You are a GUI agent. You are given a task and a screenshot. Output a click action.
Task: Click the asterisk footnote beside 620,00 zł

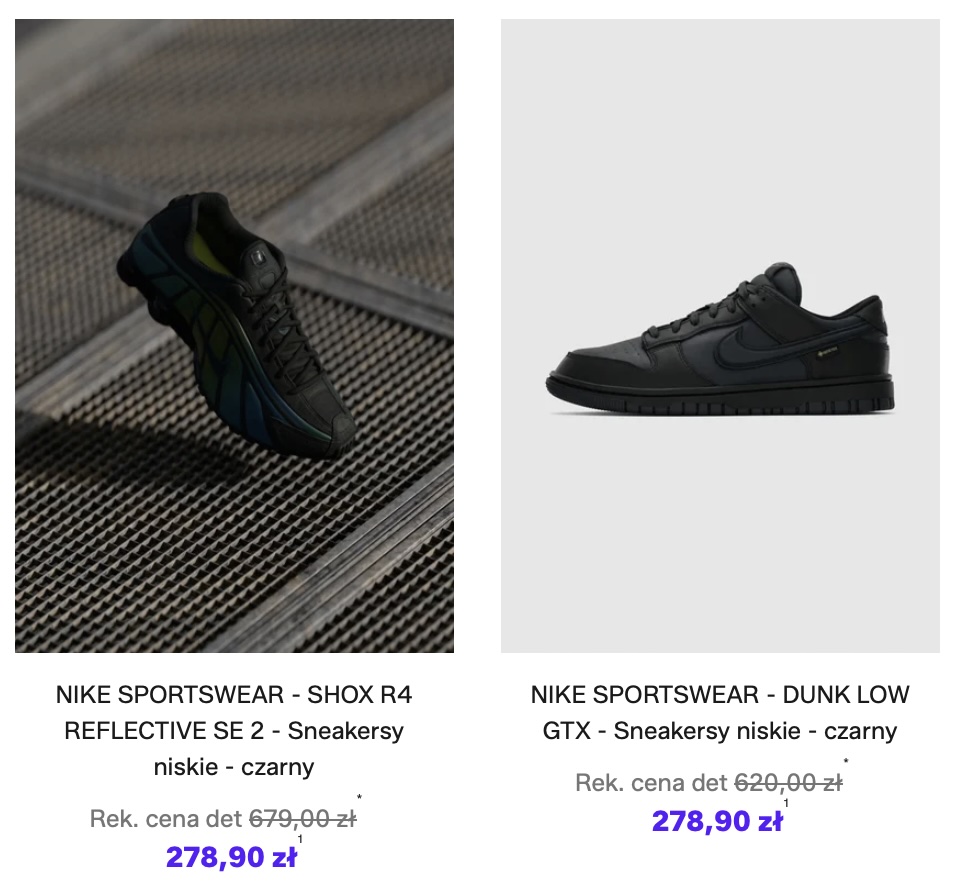click(x=846, y=762)
